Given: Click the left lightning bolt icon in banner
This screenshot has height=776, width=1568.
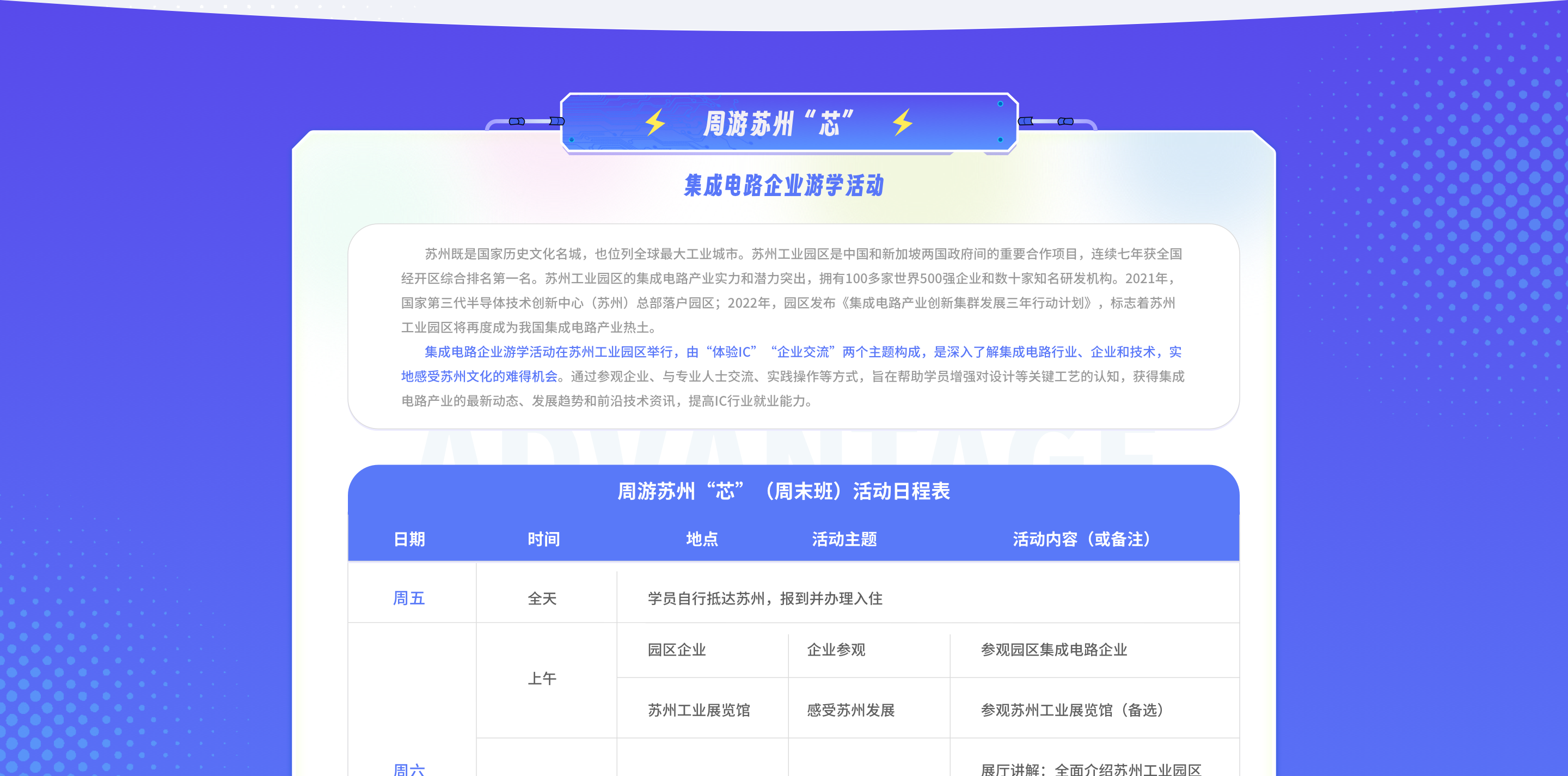Looking at the screenshot, I should pos(656,122).
